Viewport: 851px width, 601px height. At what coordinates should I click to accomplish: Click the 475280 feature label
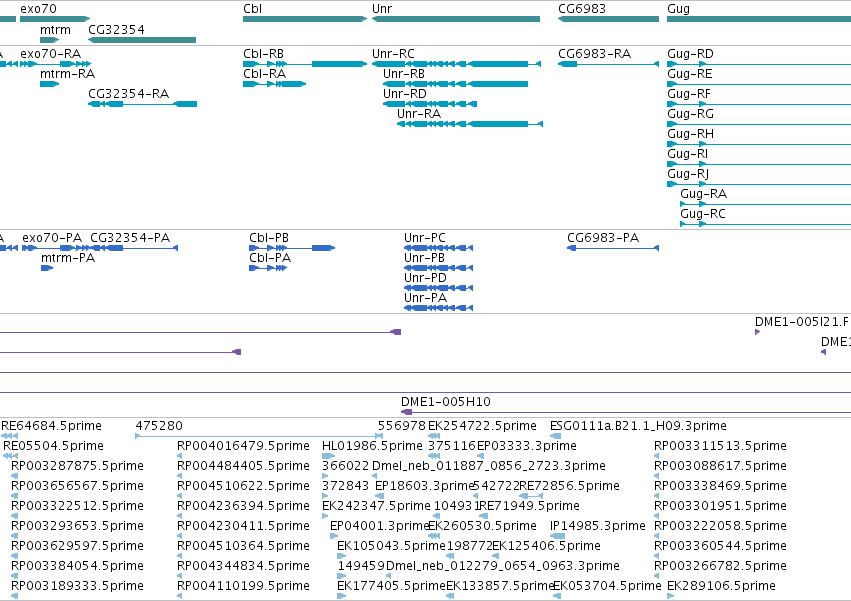point(159,426)
